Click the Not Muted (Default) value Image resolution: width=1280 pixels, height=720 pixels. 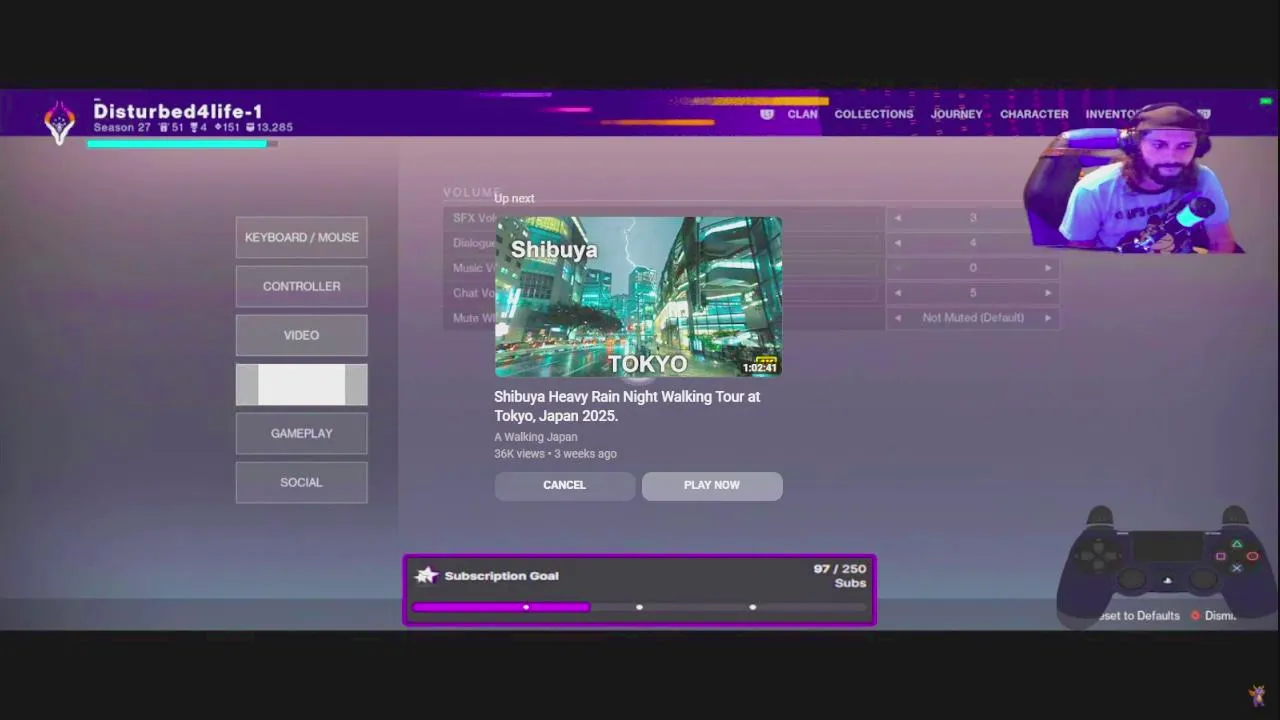coord(973,318)
